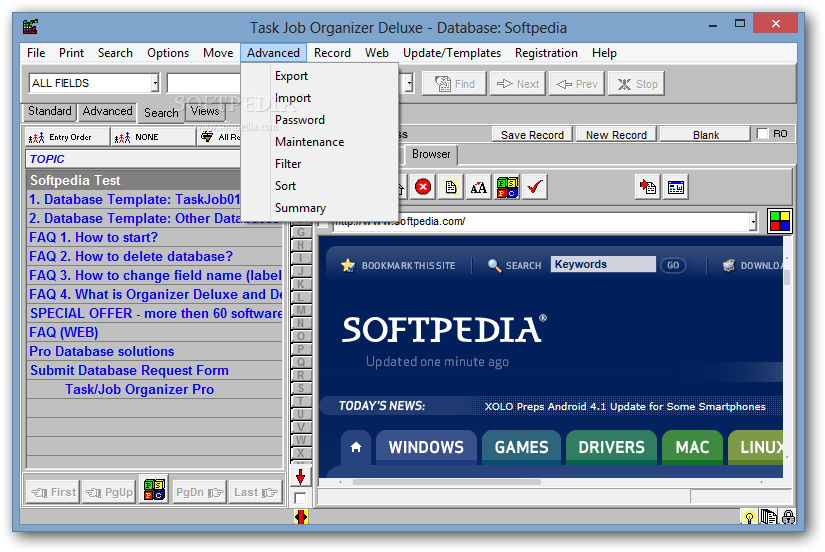Click the padlock icon in status bar
Image resolution: width=825 pixels, height=552 pixels.
788,517
